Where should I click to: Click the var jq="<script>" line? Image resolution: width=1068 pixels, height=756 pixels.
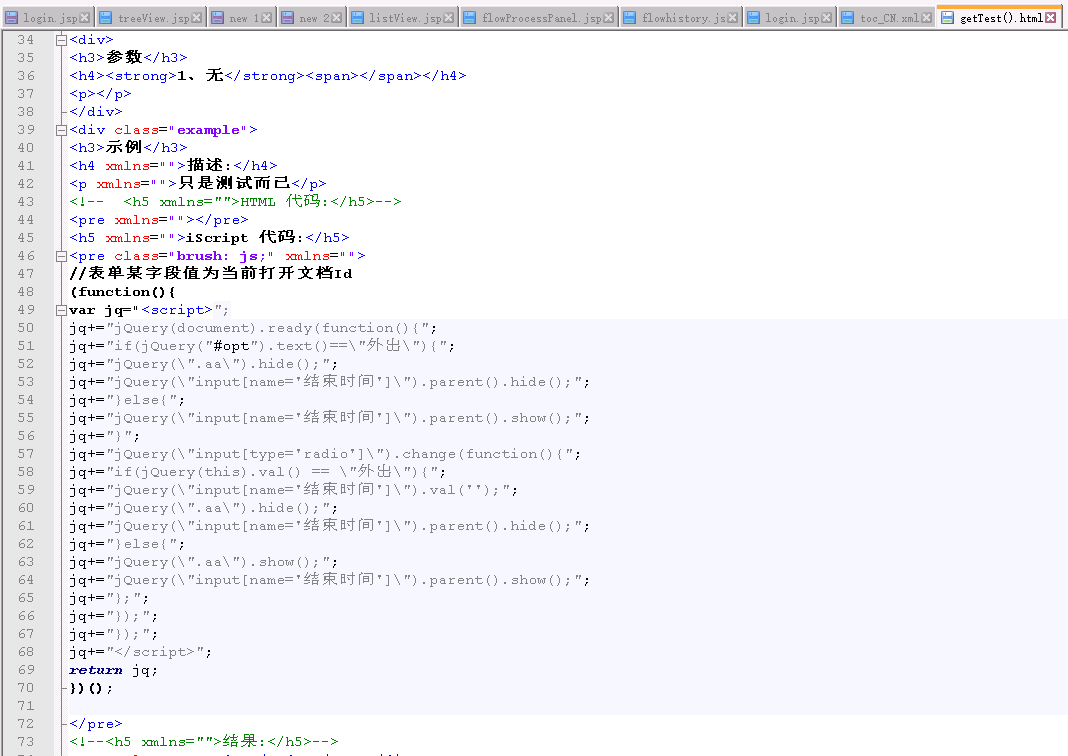149,310
